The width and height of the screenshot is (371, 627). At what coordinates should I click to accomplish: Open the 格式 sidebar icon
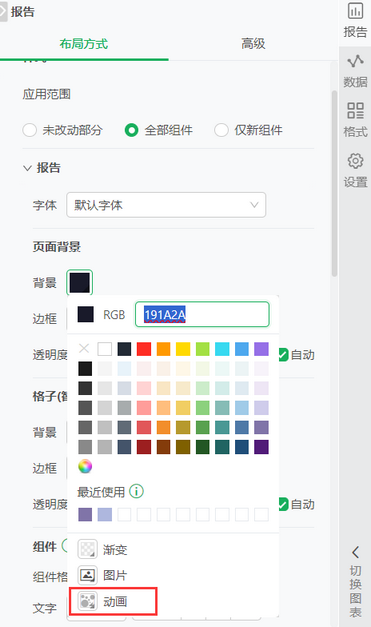pos(355,110)
